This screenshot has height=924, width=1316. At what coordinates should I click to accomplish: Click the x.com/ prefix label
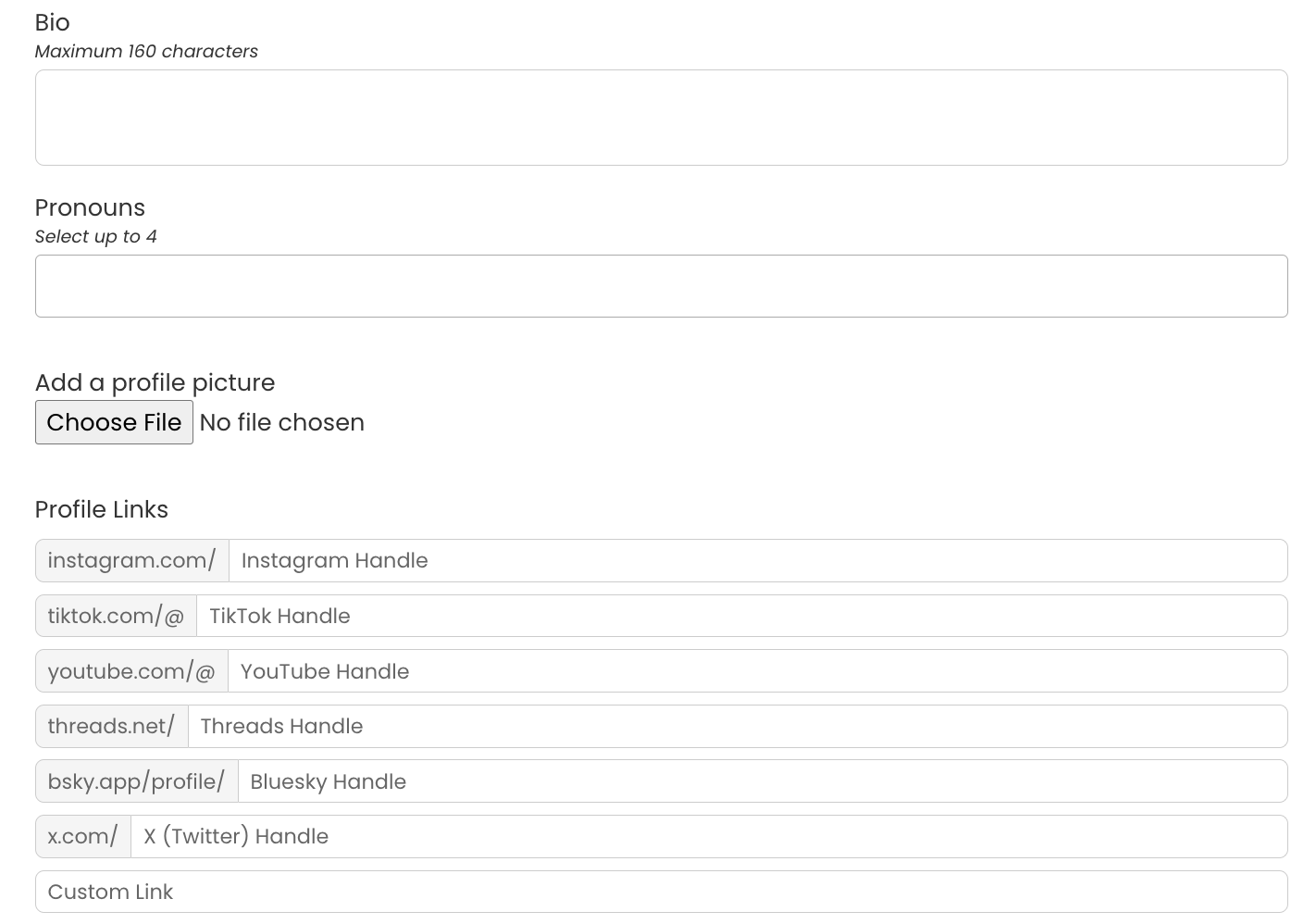point(83,837)
